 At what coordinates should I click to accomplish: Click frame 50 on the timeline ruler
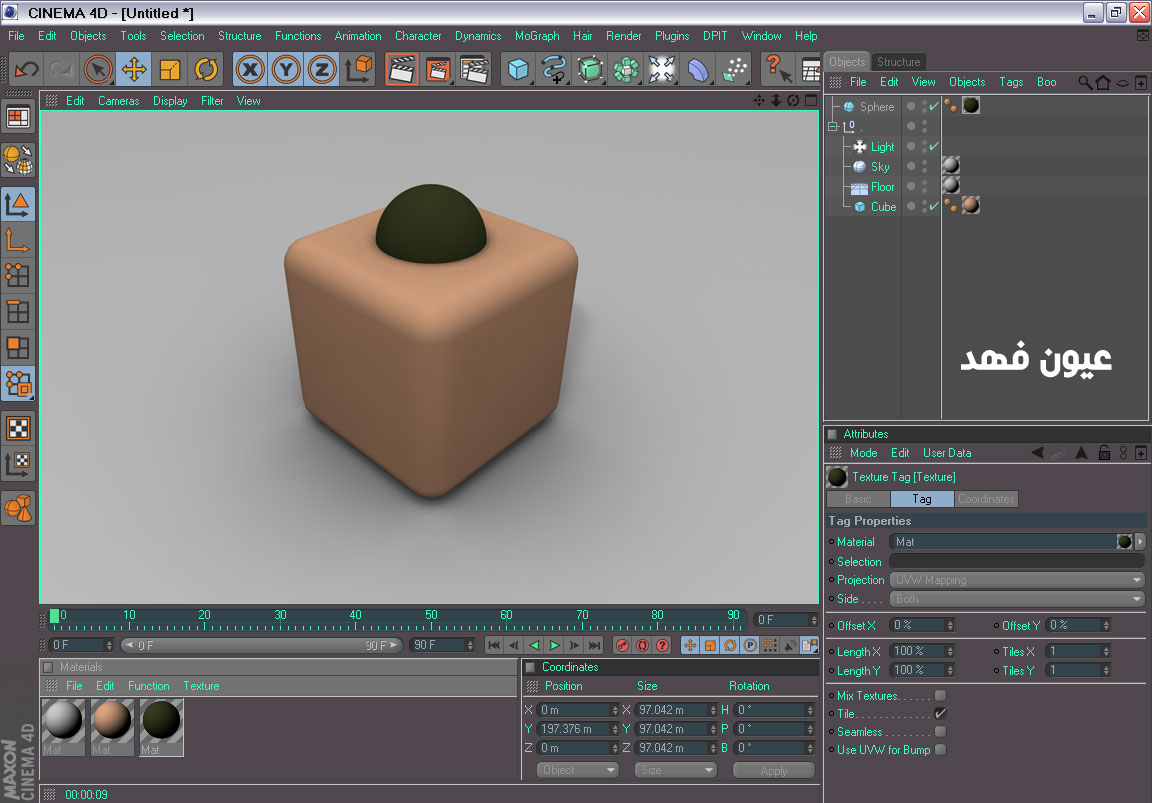431,618
